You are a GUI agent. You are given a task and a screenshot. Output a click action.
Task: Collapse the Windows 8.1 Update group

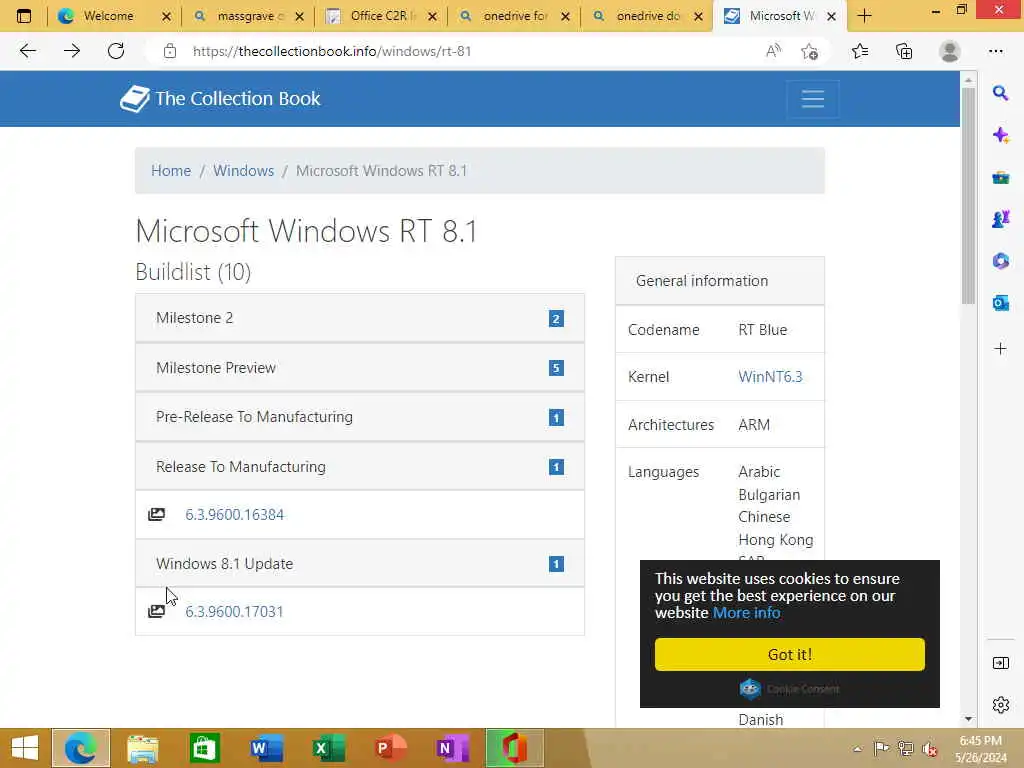pos(360,564)
